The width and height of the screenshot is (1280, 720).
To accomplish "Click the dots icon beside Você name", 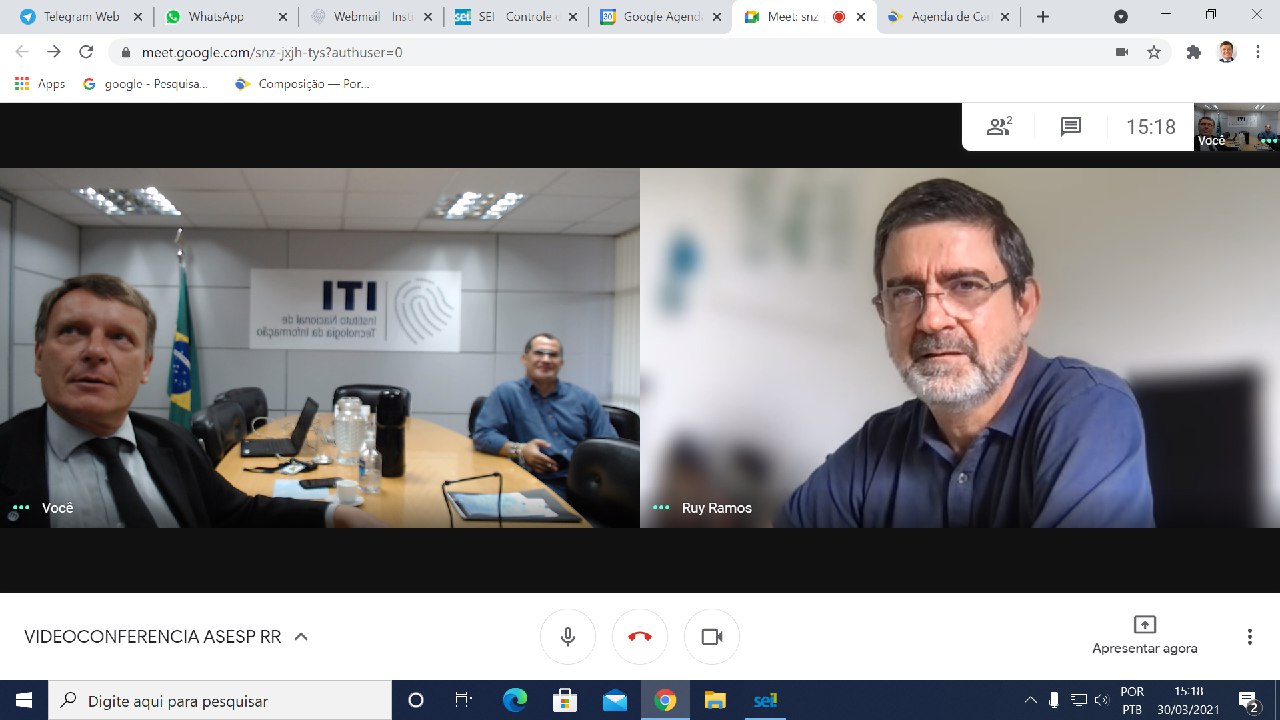I will click(21, 508).
